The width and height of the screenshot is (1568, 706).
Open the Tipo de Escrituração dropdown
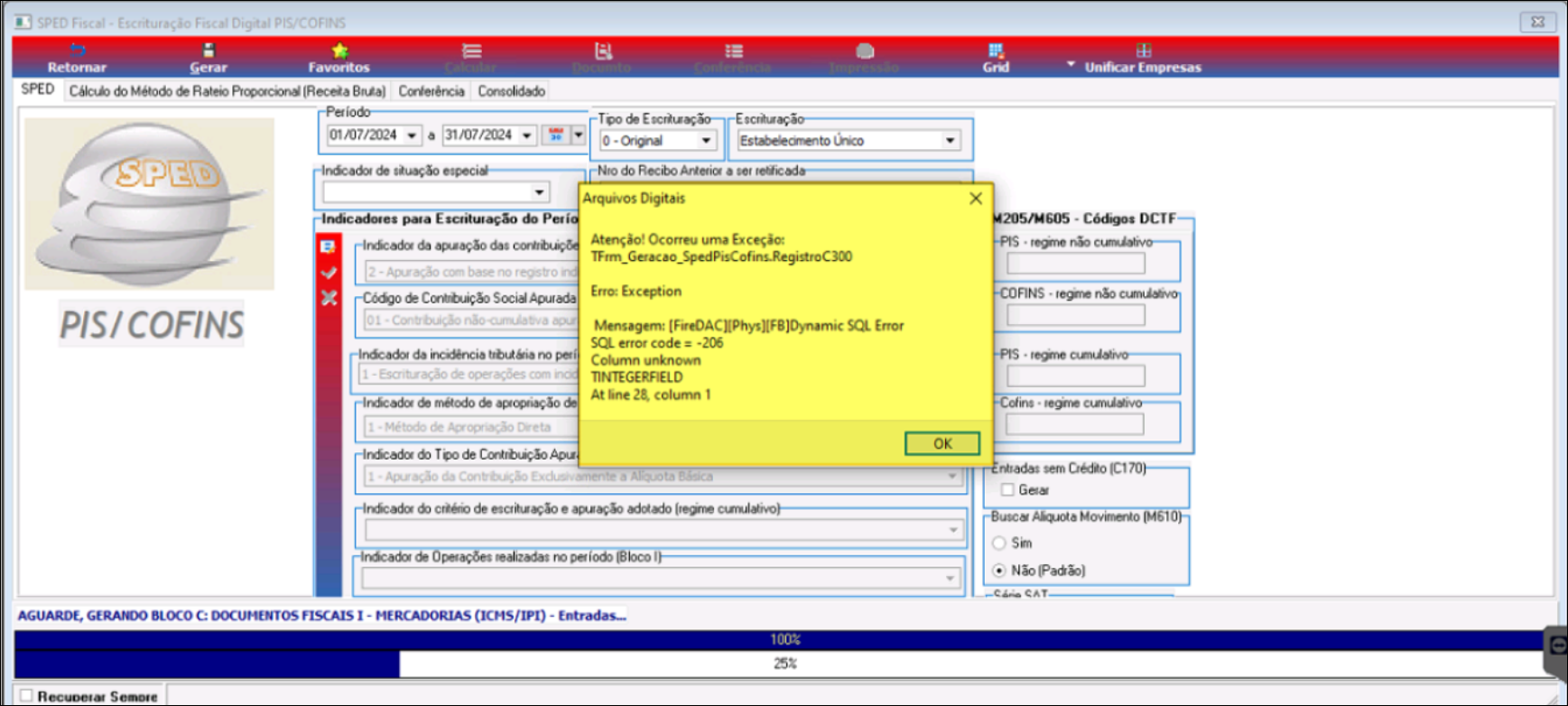pyautogui.click(x=707, y=141)
